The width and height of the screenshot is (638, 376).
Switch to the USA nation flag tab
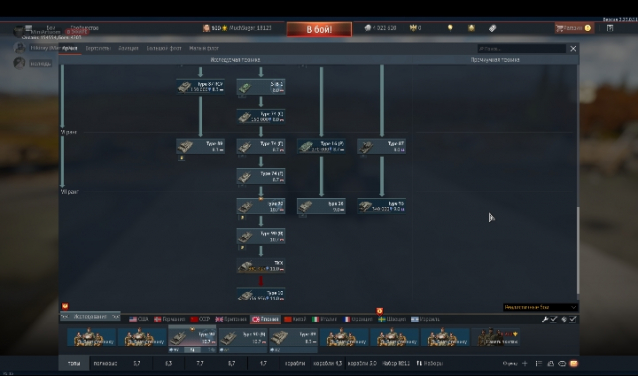click(139, 319)
